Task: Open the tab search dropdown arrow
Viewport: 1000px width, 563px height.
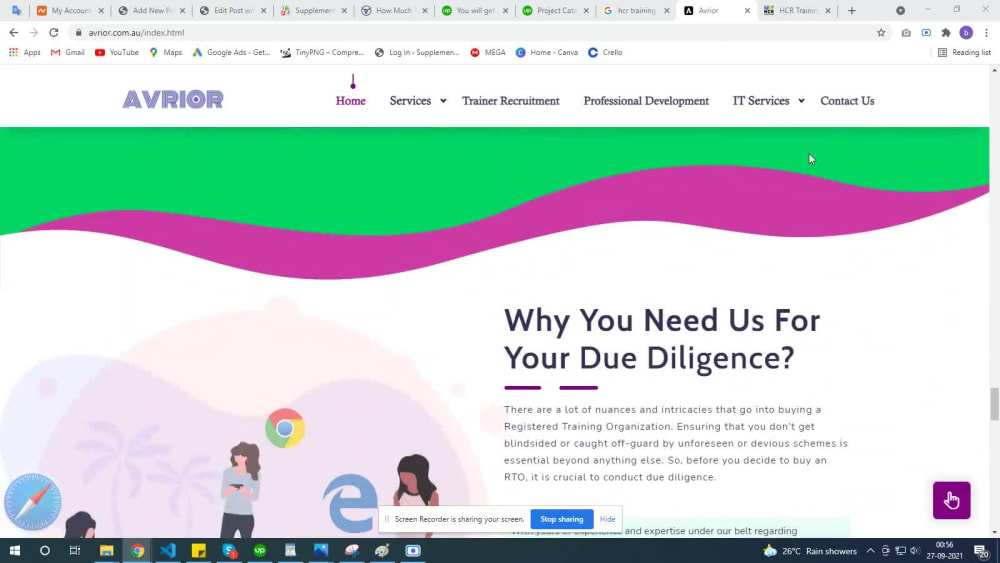Action: click(900, 10)
